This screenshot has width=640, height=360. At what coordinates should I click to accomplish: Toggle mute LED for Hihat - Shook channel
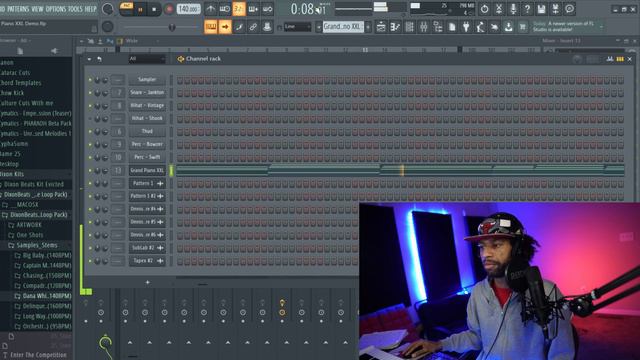click(x=90, y=119)
